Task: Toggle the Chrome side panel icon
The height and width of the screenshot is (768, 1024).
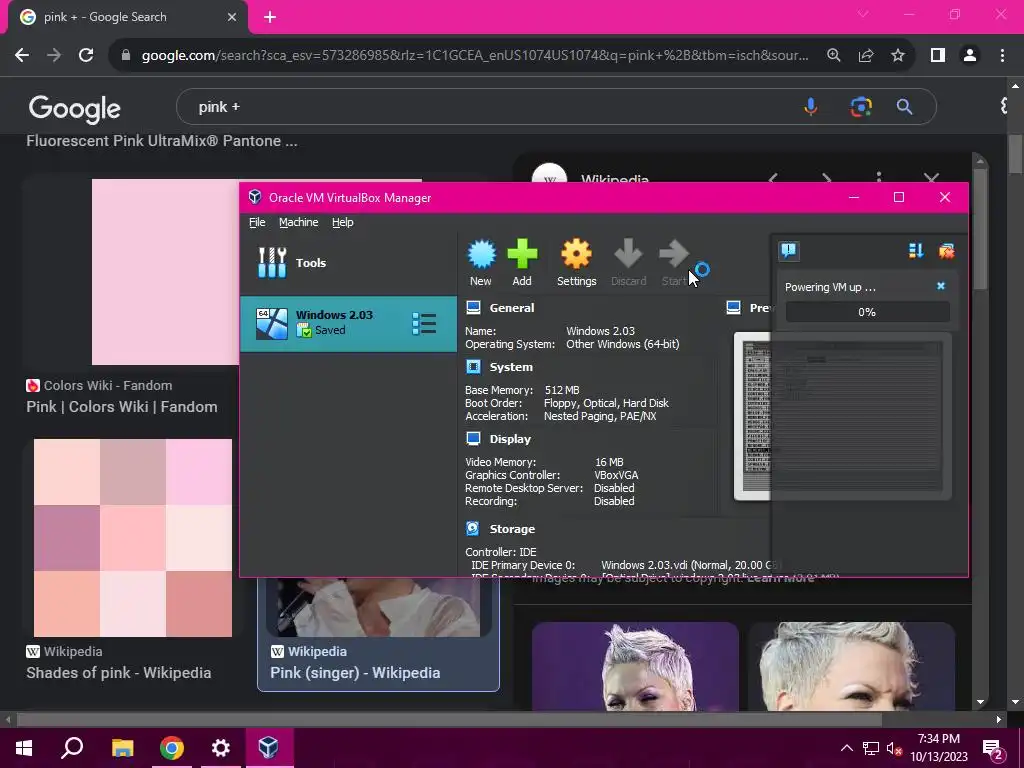Action: (938, 56)
